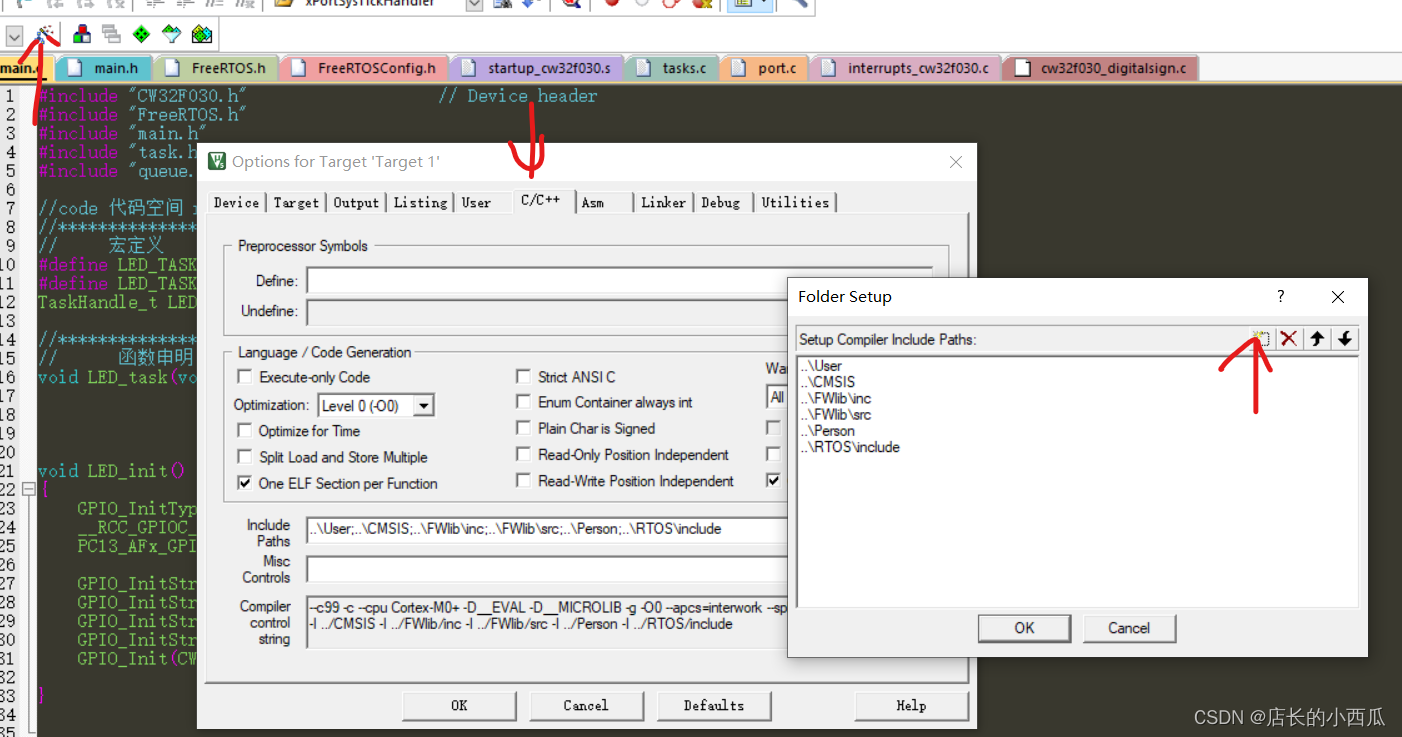Viewport: 1402px width, 737px height.
Task: Enable the Strict ANSI C checkbox
Action: click(x=523, y=377)
